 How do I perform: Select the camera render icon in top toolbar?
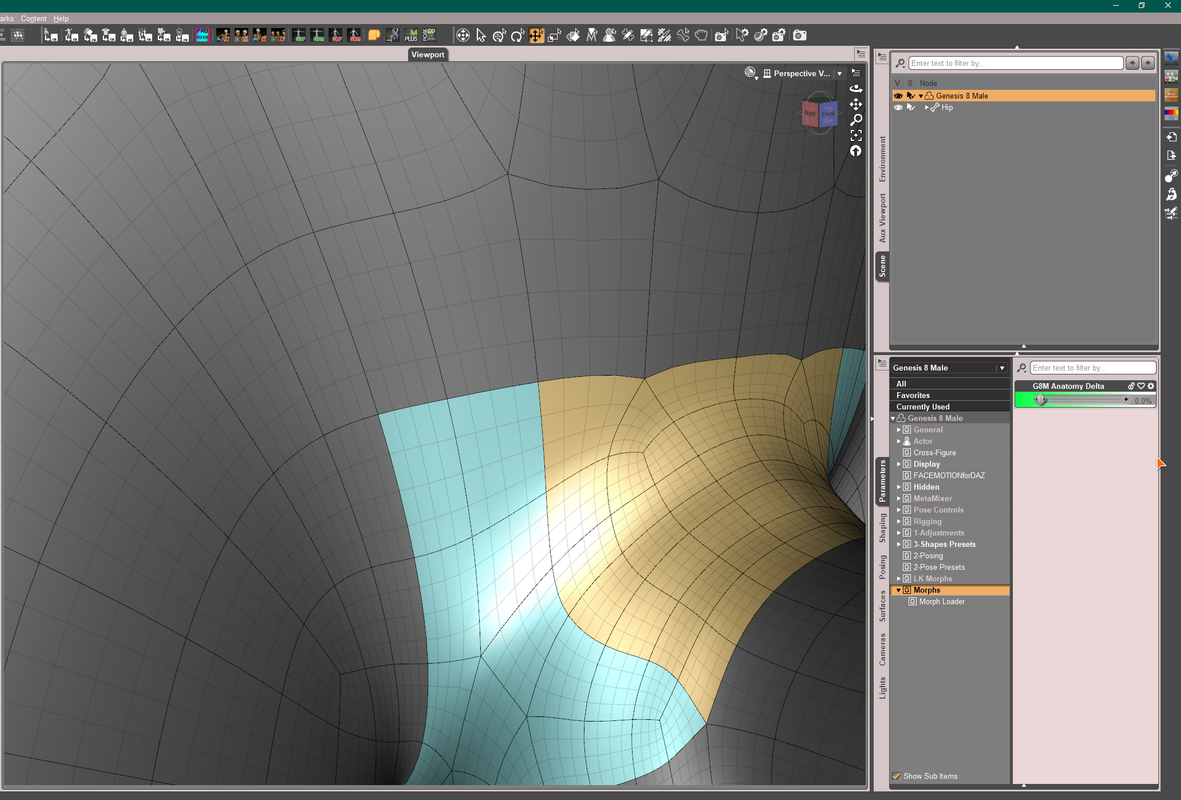[800, 35]
